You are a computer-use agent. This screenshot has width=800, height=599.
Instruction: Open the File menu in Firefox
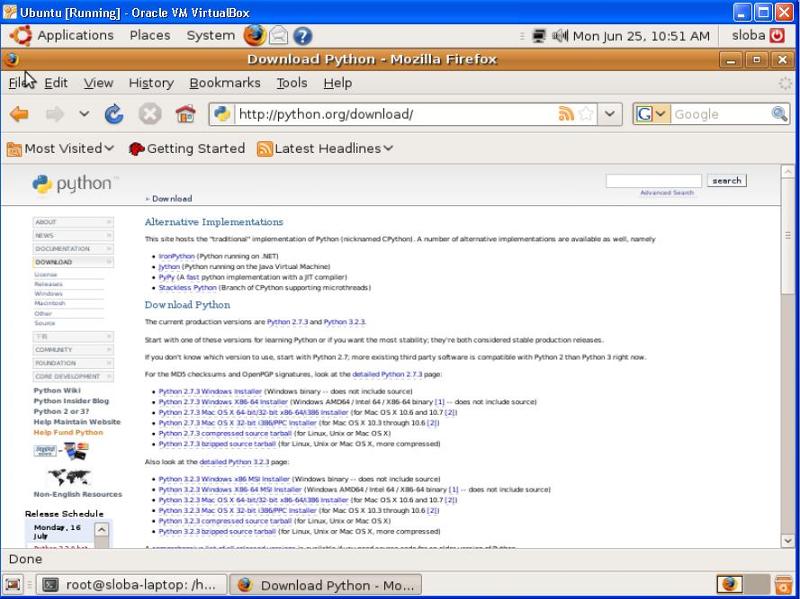[x=20, y=83]
